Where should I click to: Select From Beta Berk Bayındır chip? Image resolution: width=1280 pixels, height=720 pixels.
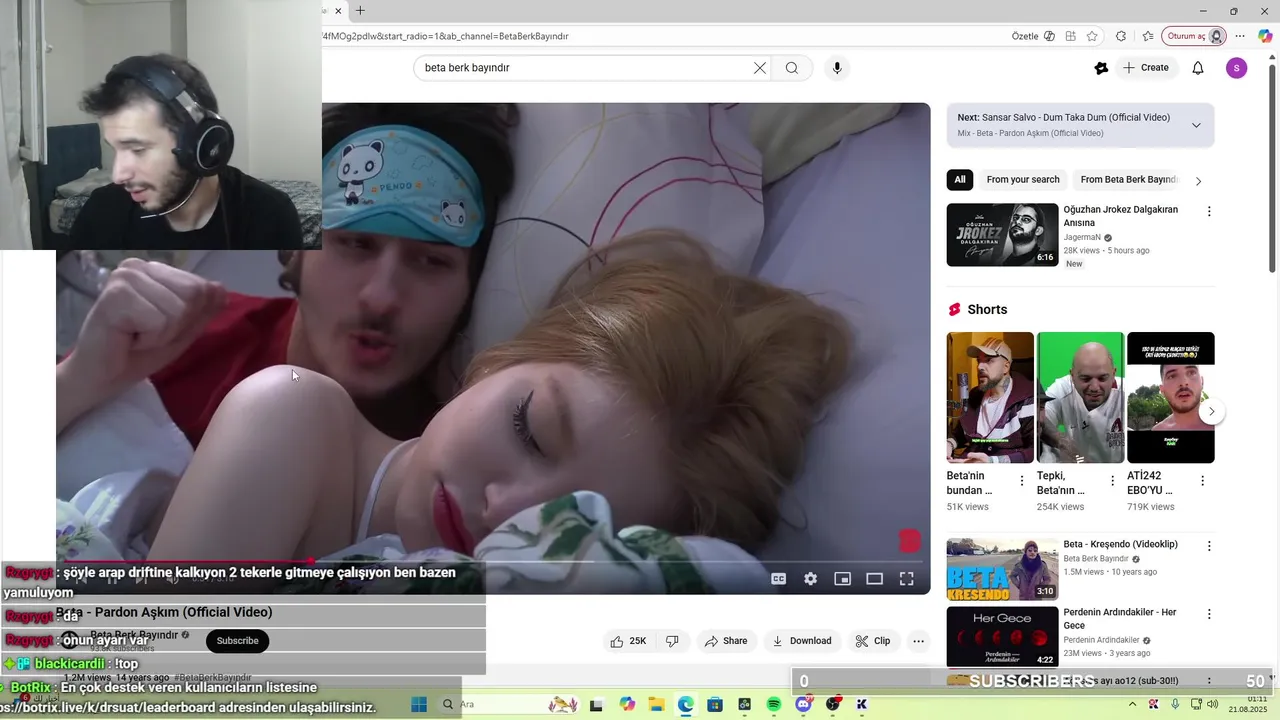(x=1129, y=180)
